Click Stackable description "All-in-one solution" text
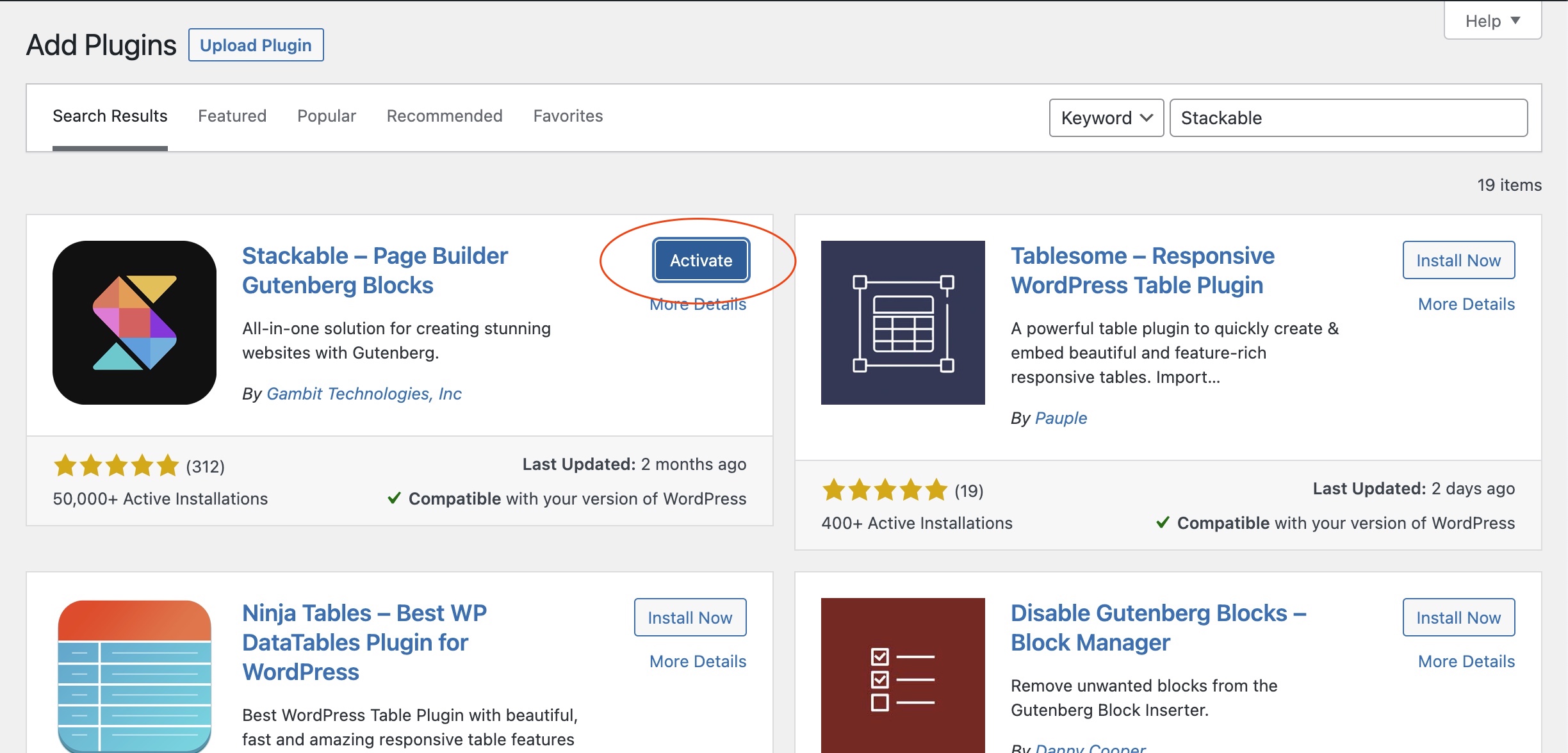 (396, 341)
